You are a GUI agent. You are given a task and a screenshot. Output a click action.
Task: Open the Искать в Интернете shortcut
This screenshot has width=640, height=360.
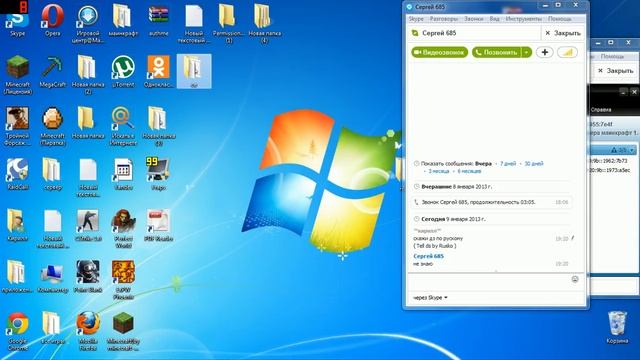123,127
